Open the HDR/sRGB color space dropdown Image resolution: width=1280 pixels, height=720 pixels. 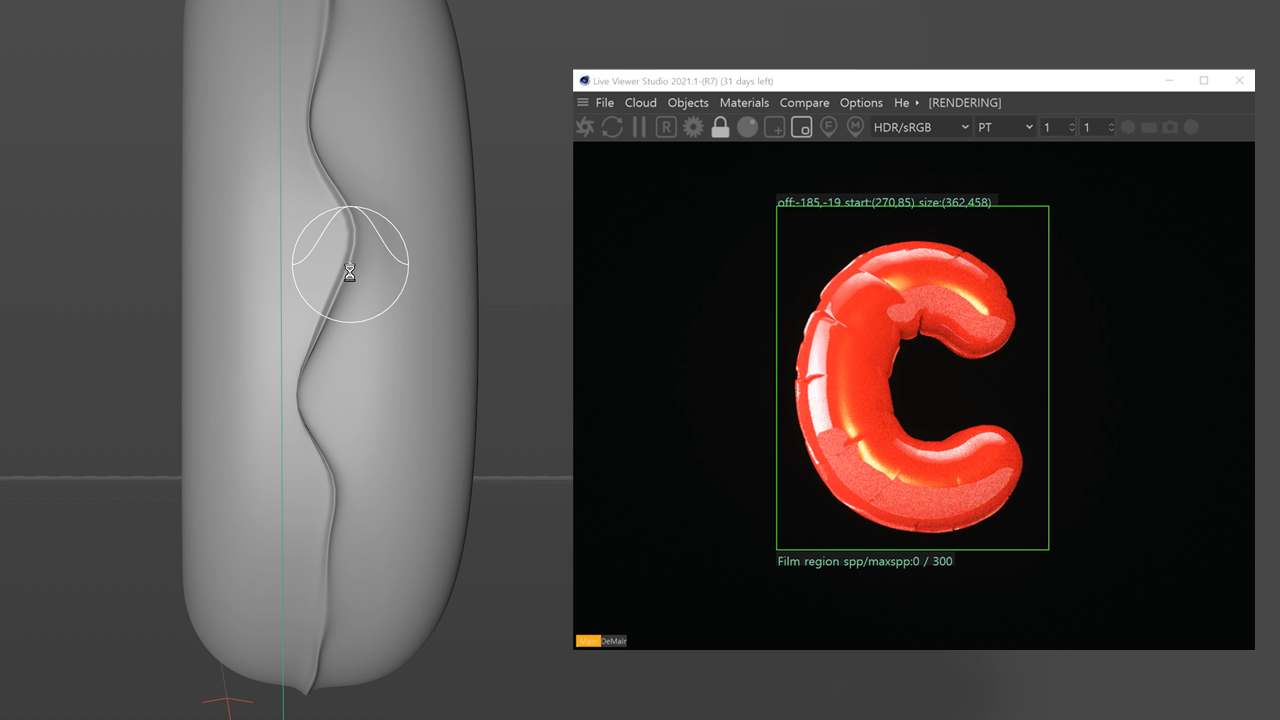click(x=921, y=127)
